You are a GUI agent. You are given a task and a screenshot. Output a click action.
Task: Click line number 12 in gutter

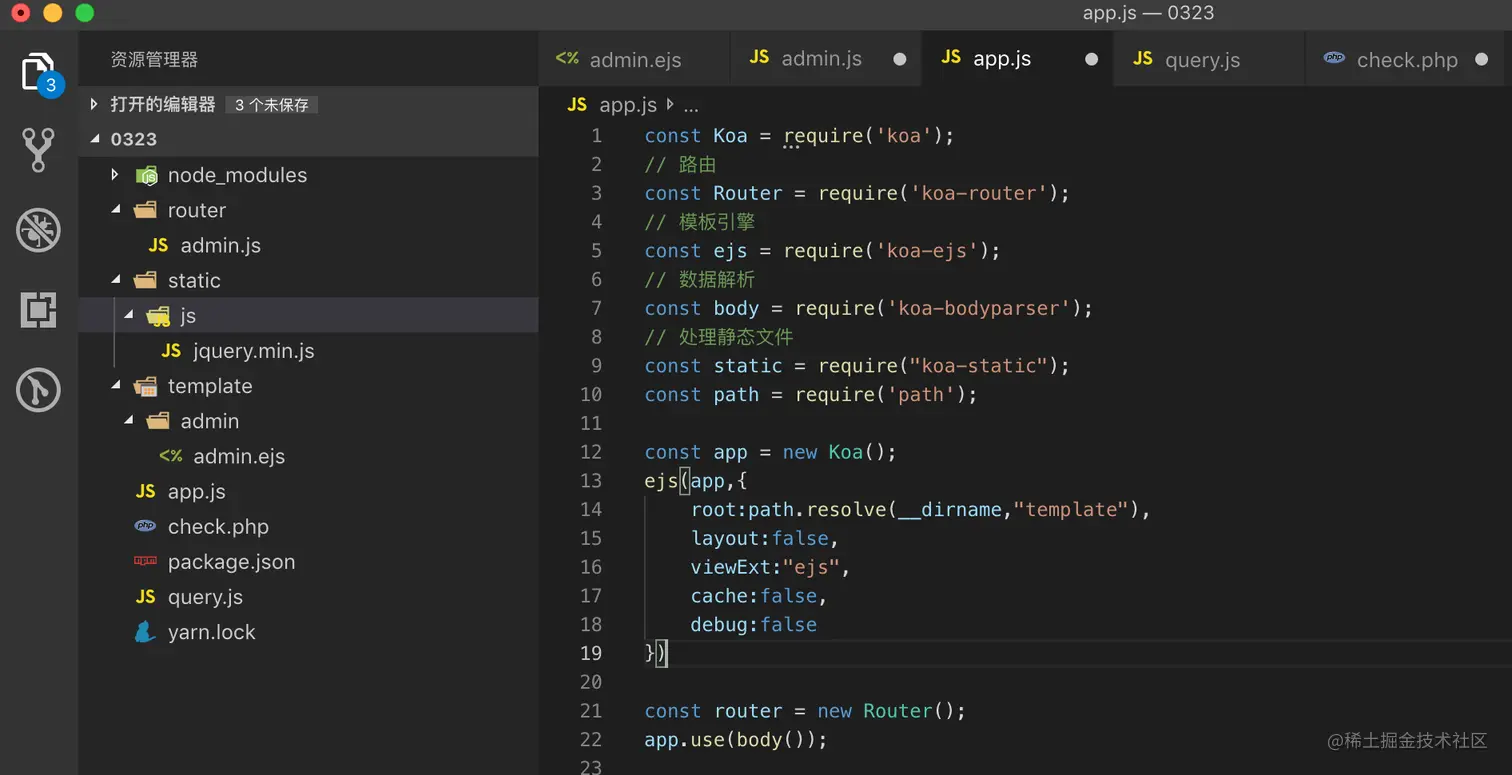591,452
